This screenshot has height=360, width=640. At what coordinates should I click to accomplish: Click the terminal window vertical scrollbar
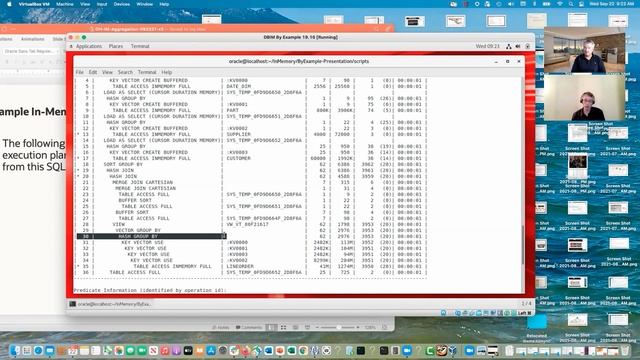click(523, 245)
